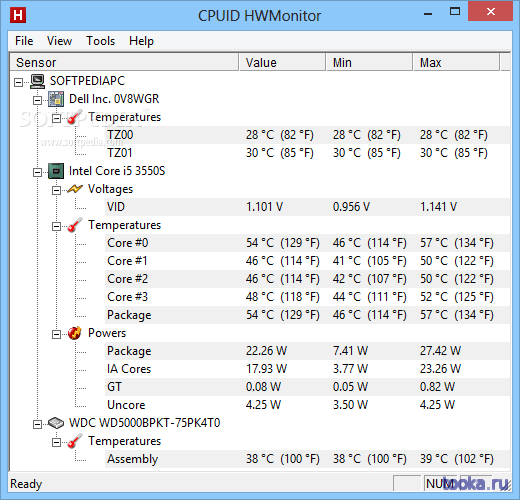Click the IA Cores max 23.26 W
The width and height of the screenshot is (520, 500).
[x=440, y=369]
